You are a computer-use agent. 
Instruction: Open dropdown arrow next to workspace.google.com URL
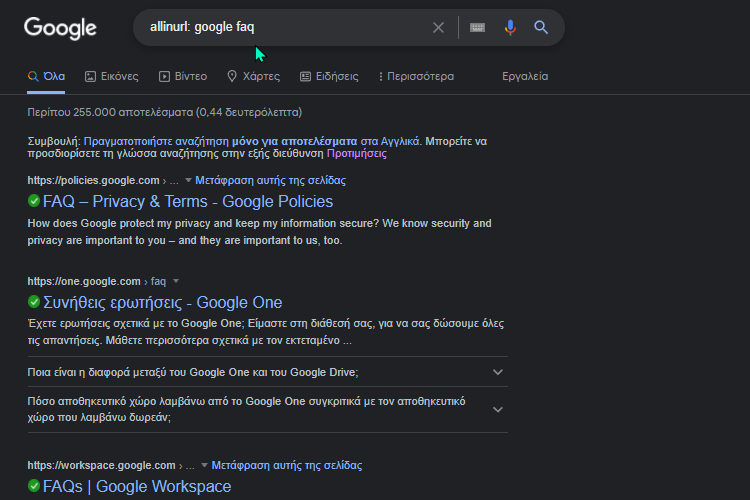tap(204, 465)
